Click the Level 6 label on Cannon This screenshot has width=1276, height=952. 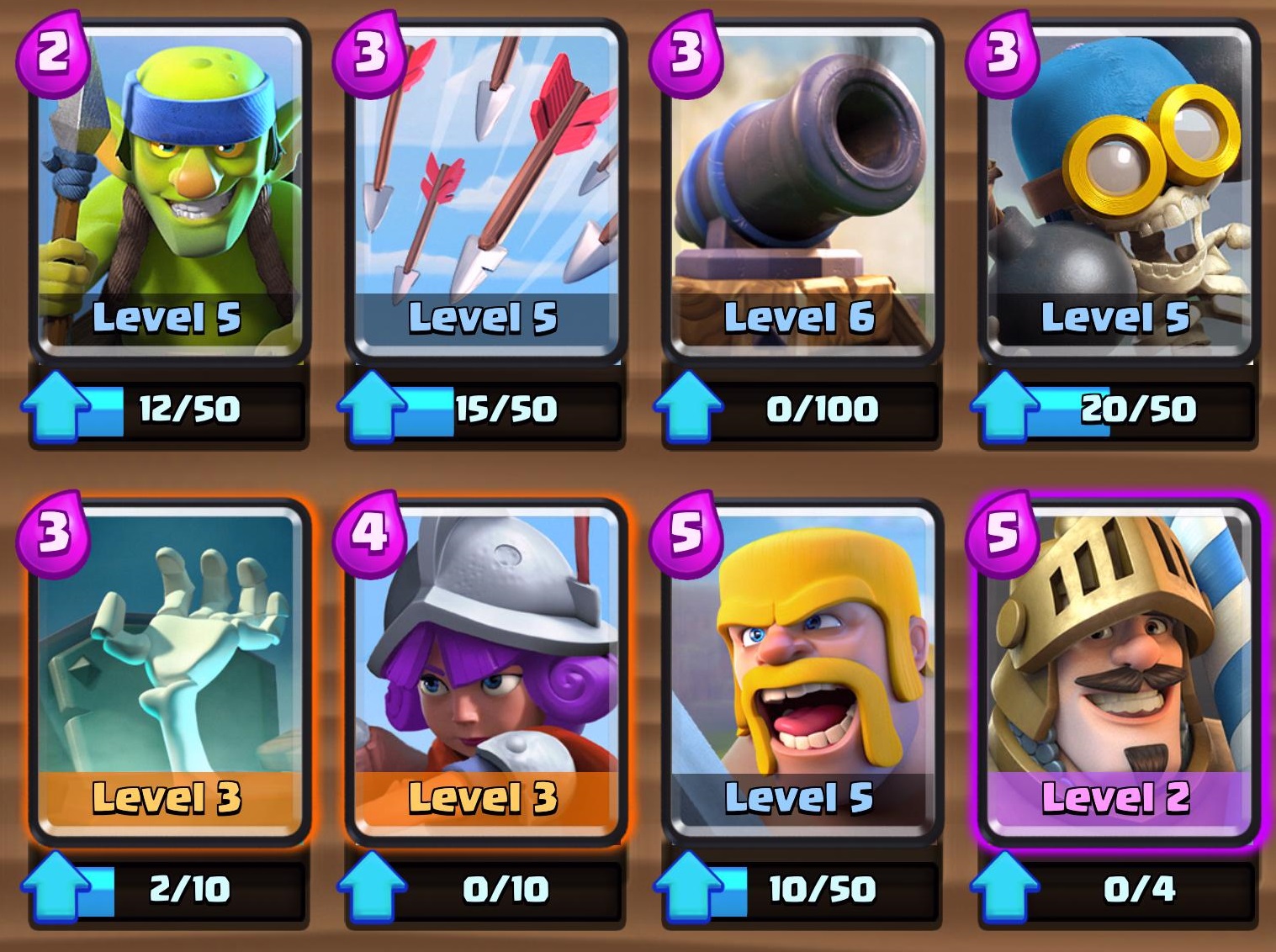click(x=800, y=318)
